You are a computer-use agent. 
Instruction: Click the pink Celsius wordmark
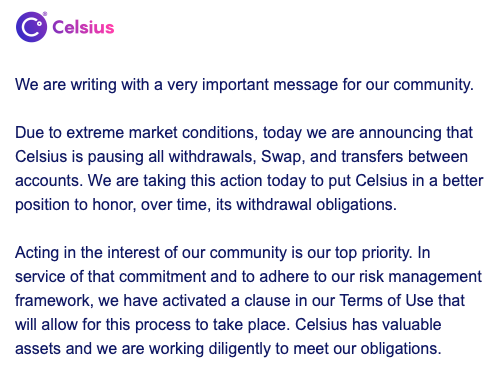83,27
